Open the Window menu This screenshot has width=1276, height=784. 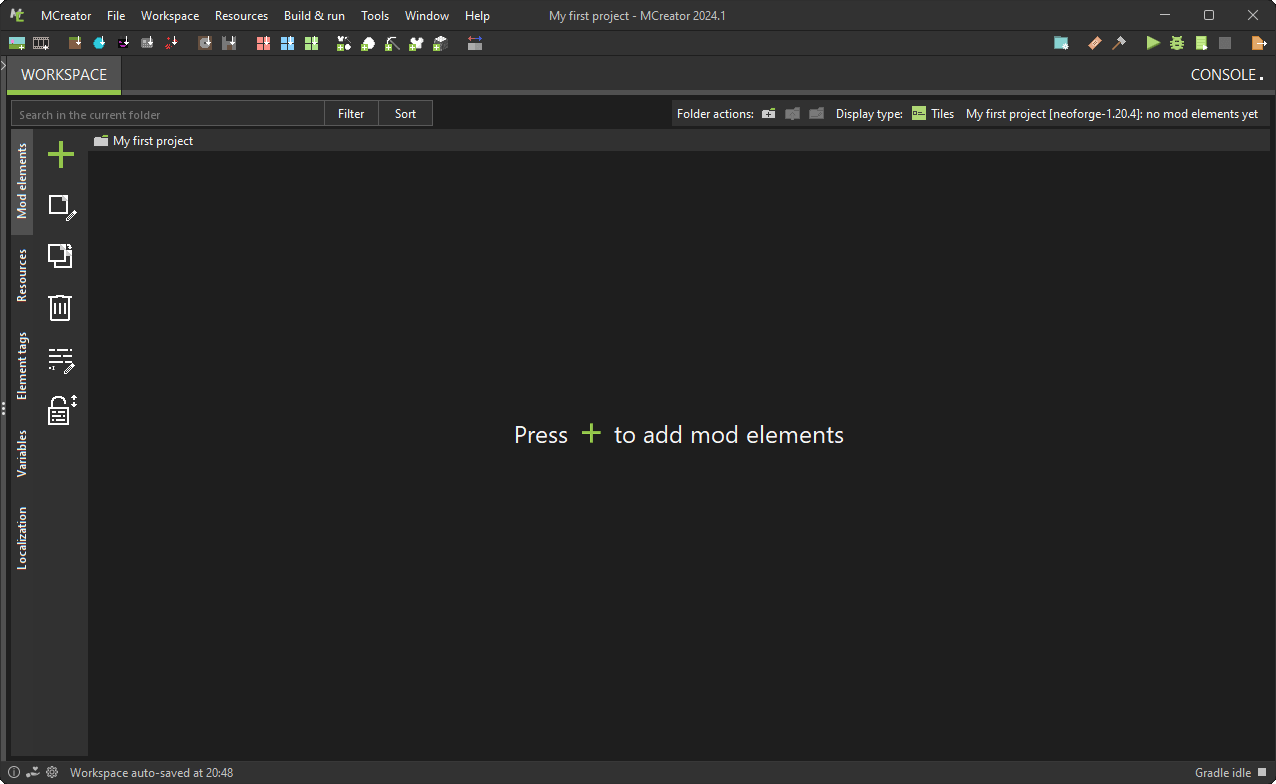[x=427, y=16]
